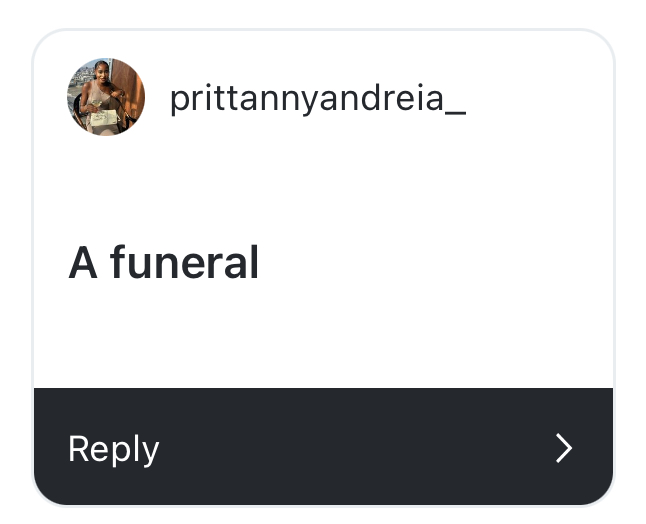The height and width of the screenshot is (524, 646).
Task: Go forward using the white chevron
Action: [x=564, y=448]
